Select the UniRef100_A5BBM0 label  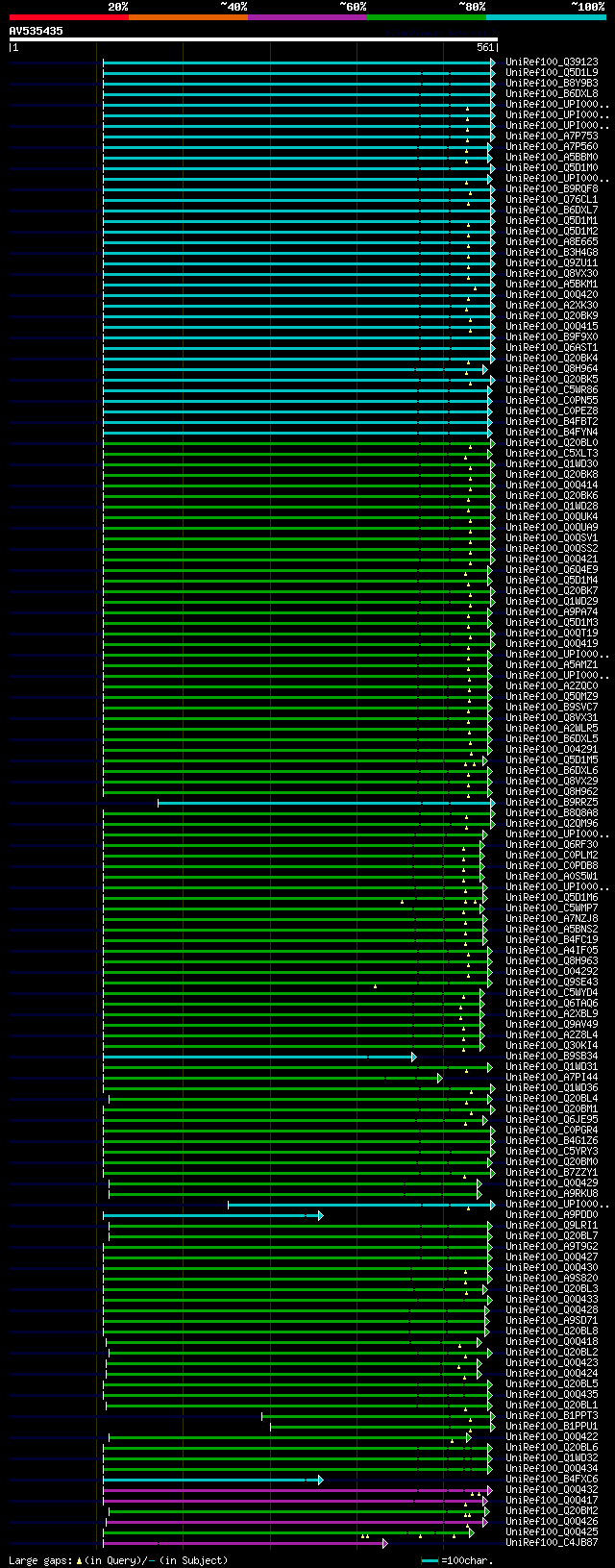(x=552, y=158)
